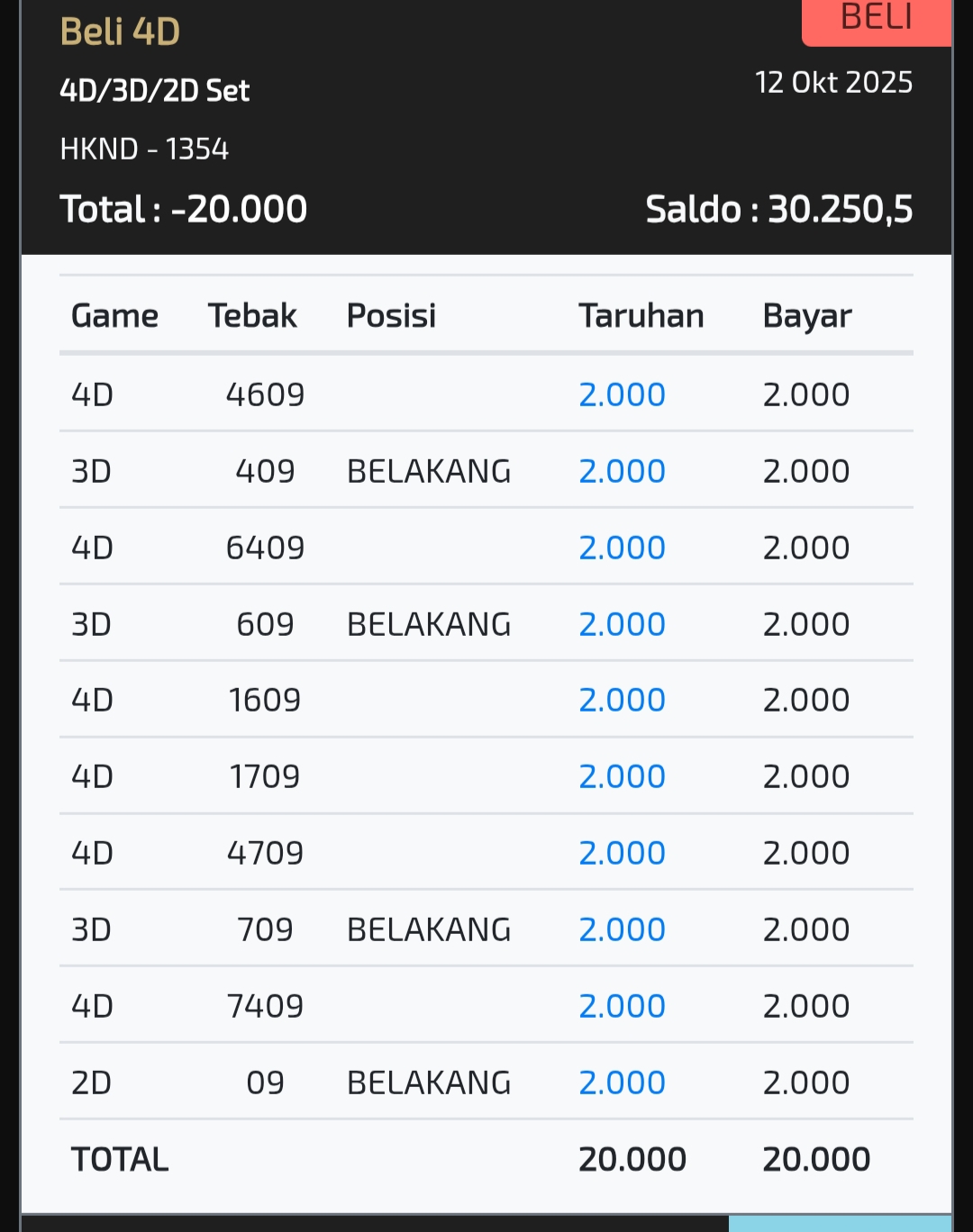Tap the blue 2.000 in the 4709 row
973x1232 pixels.
[622, 853]
